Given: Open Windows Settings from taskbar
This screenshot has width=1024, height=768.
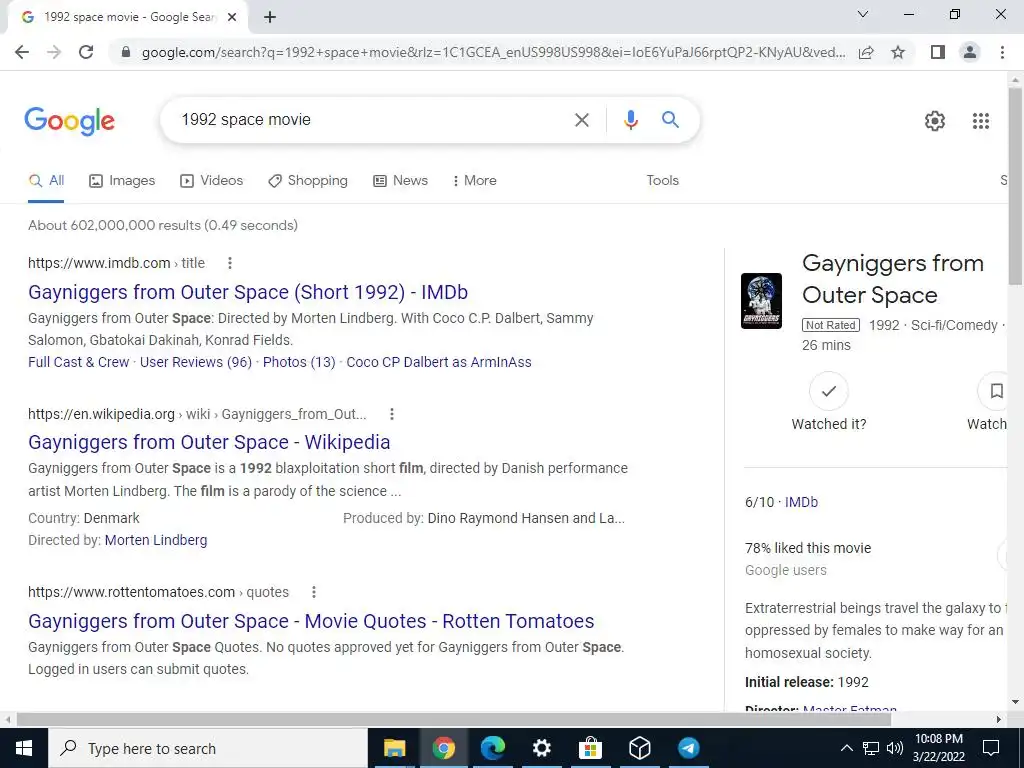Looking at the screenshot, I should tap(541, 748).
